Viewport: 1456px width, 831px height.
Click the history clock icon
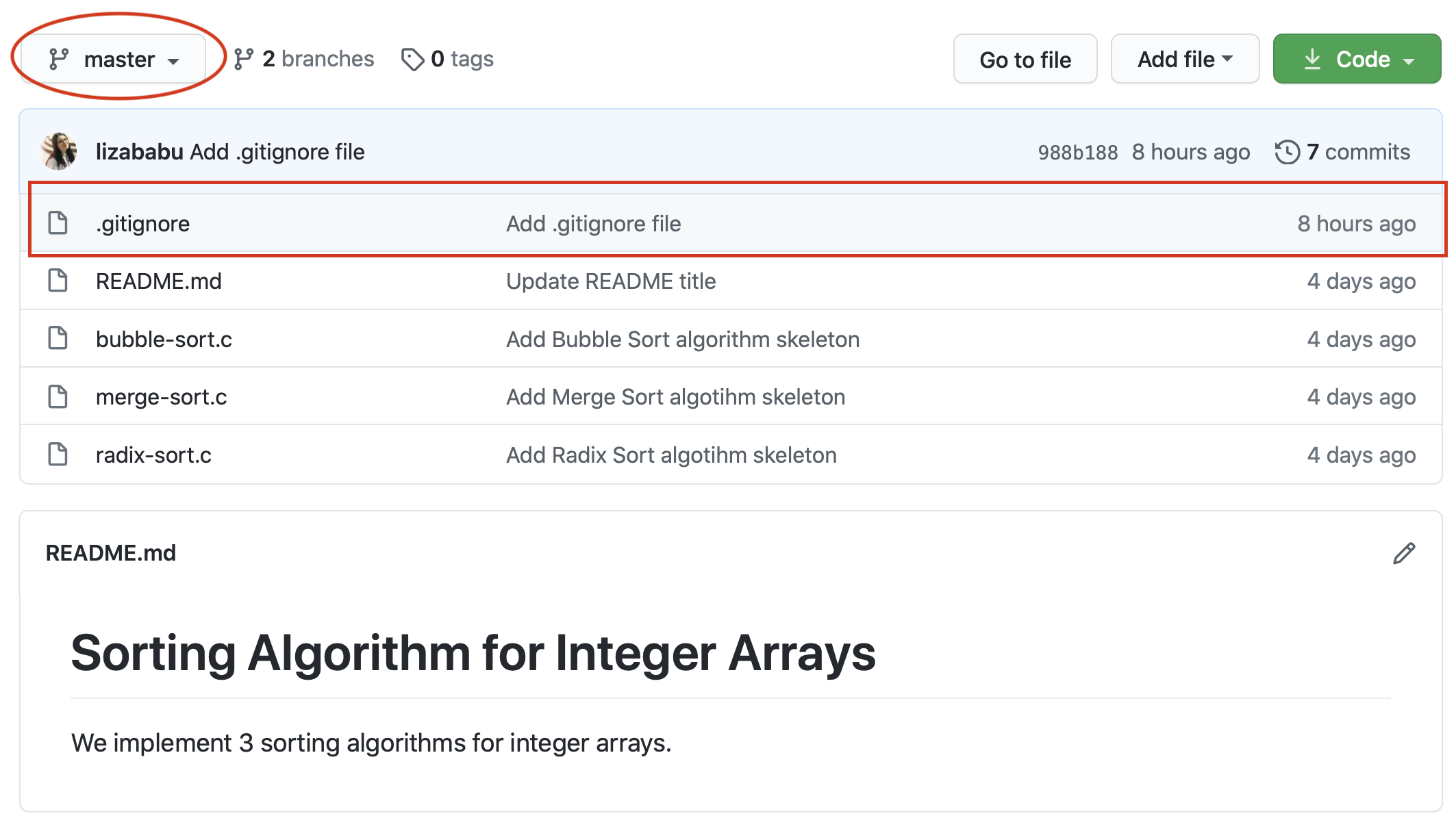[1288, 152]
